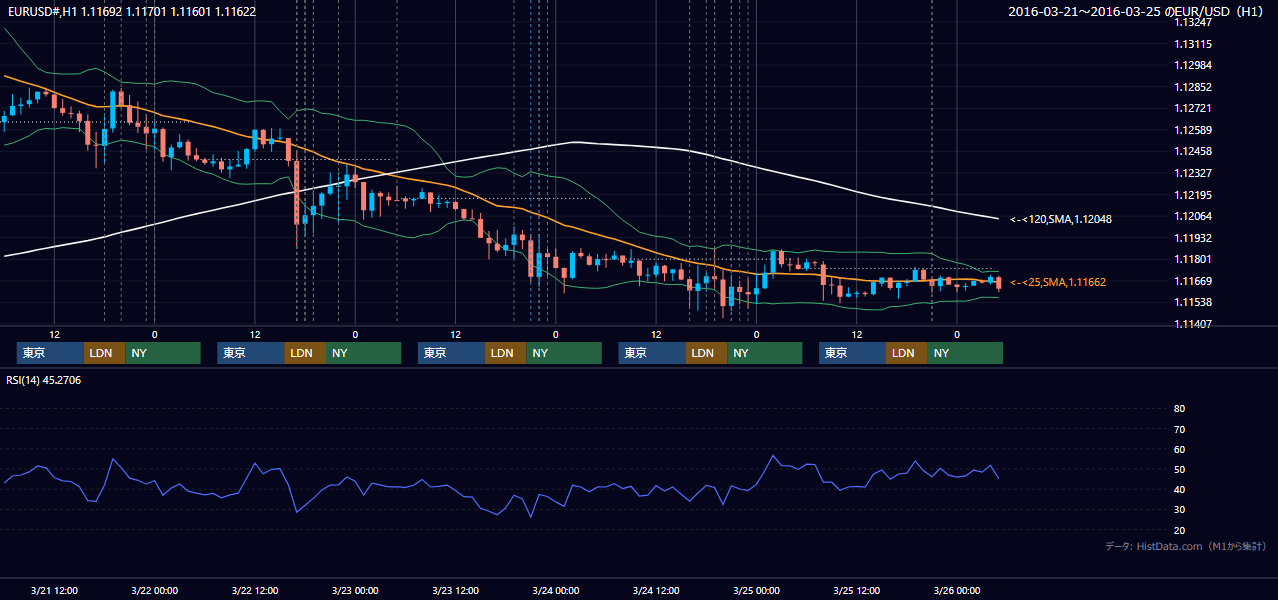Click price axis label 1.11801

(1193, 259)
